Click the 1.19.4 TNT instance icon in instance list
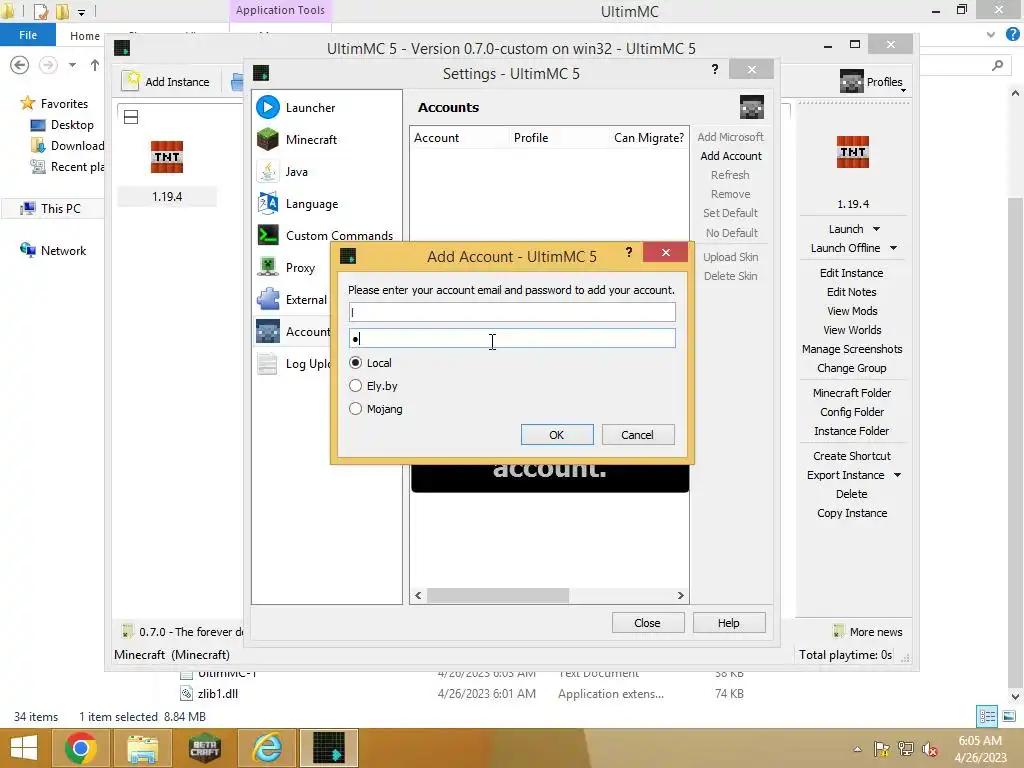The width and height of the screenshot is (1024, 768). click(x=167, y=157)
